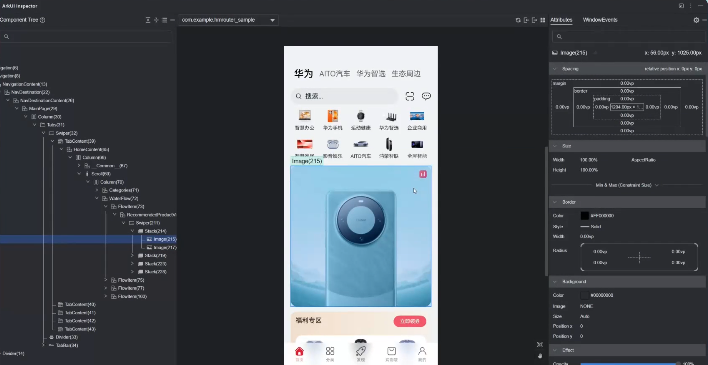Tap the red button in the 福利专区 card
This screenshot has width=708, height=365.
[x=410, y=321]
